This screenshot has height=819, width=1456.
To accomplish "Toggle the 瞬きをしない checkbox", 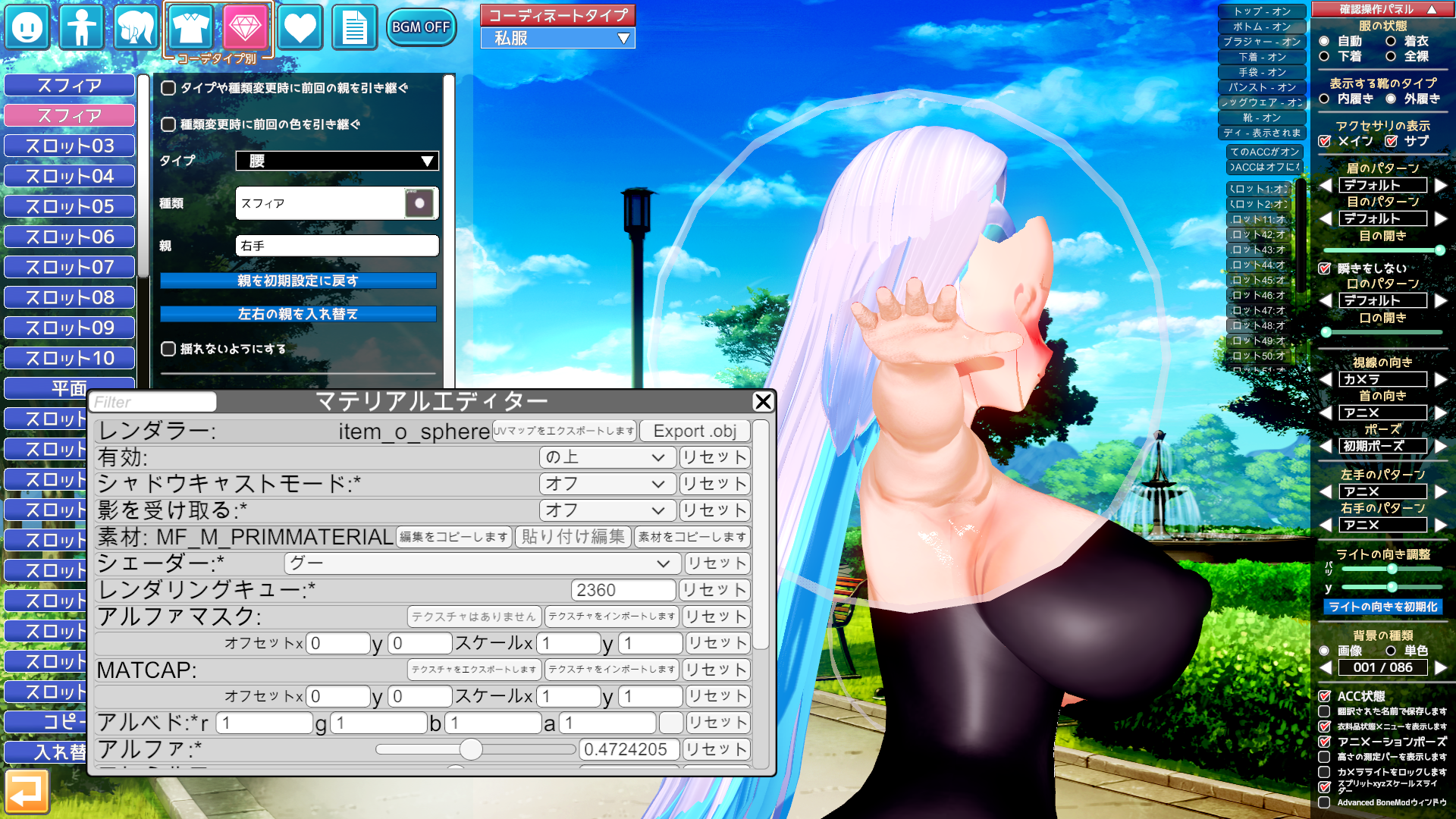I will tap(1325, 268).
